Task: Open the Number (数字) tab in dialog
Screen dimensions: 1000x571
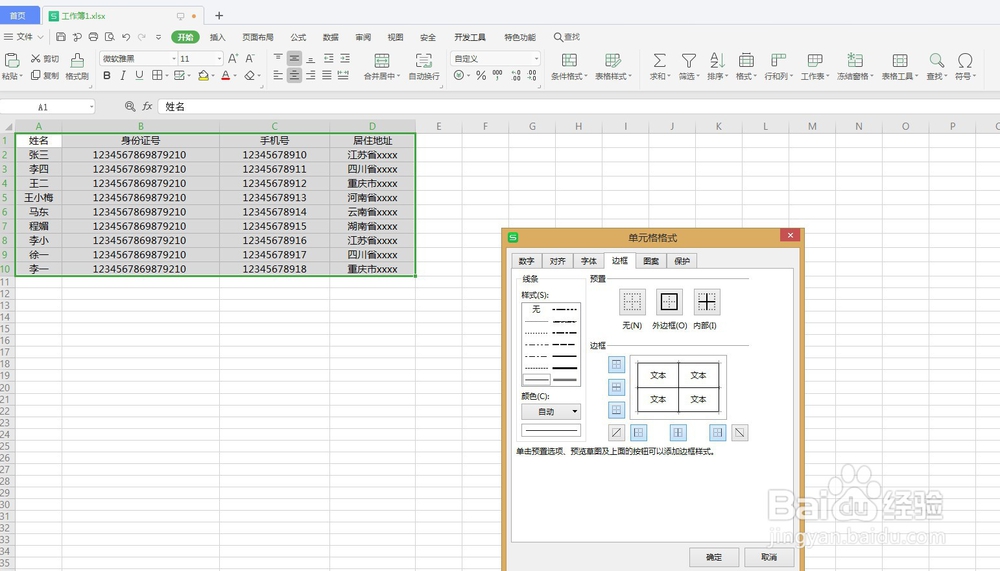Action: (x=526, y=261)
